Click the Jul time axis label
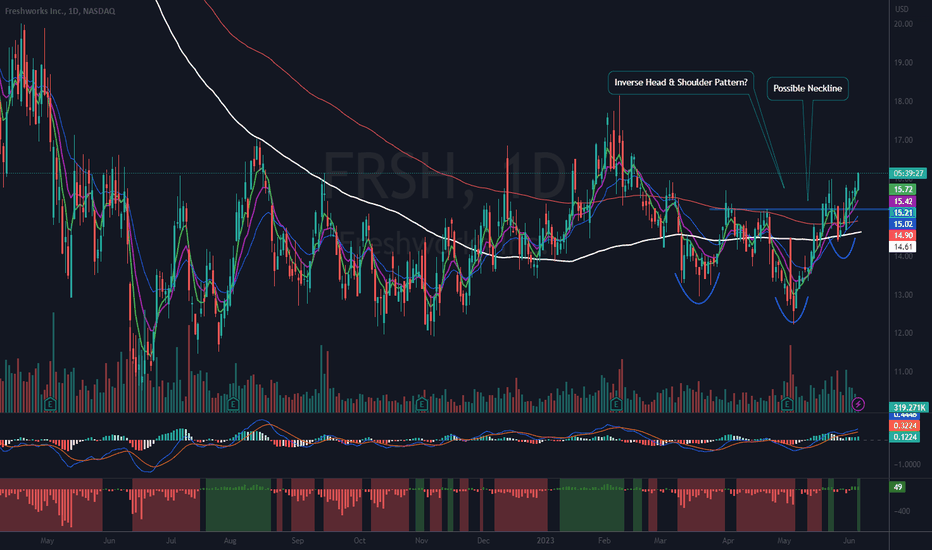This screenshot has width=932, height=550. [171, 541]
